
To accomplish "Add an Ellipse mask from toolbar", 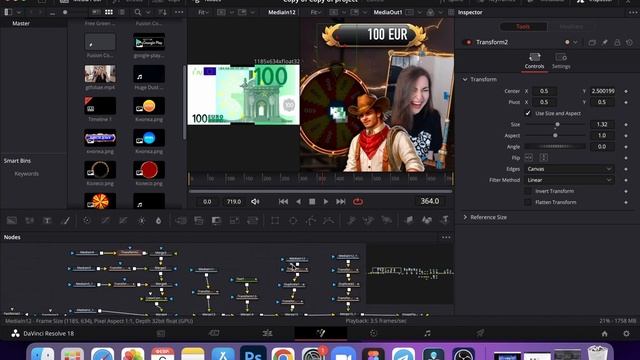I will tap(293, 220).
